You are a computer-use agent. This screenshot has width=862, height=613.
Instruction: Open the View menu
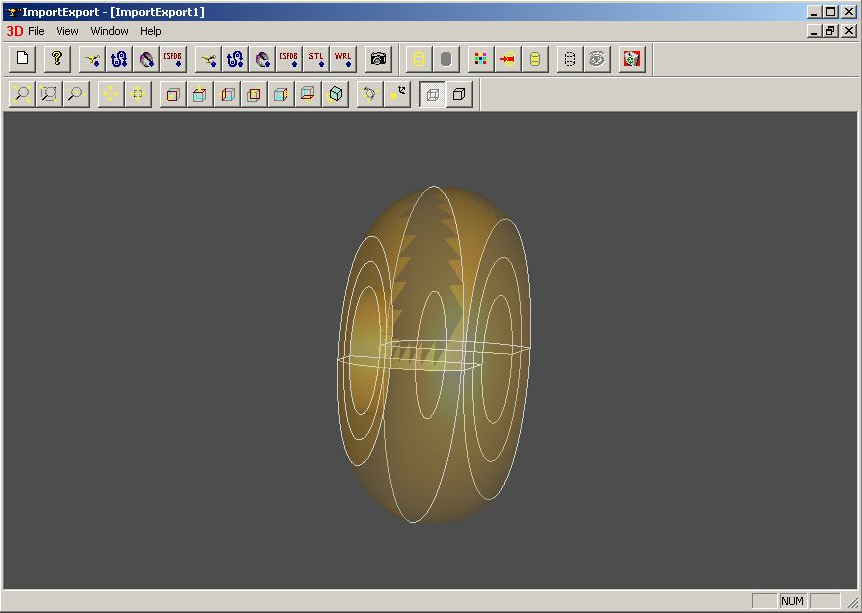click(67, 31)
